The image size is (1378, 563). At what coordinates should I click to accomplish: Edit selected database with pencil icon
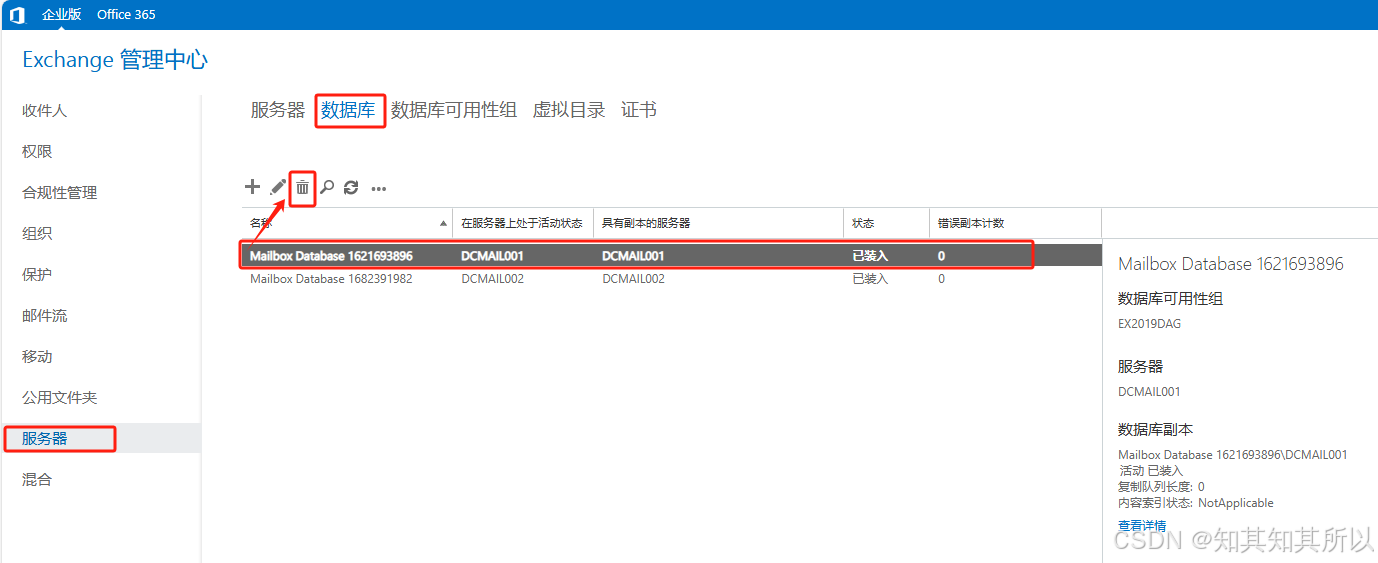coord(278,187)
